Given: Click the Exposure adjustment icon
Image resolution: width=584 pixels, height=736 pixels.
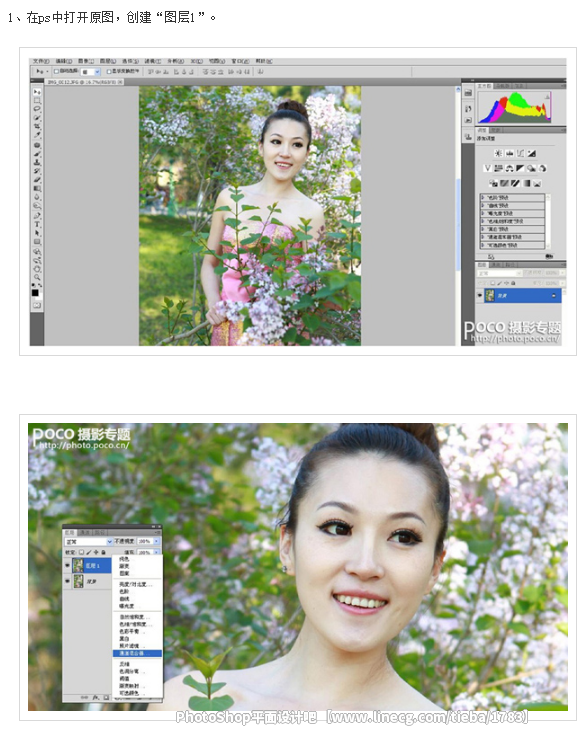Looking at the screenshot, I should 531,153.
